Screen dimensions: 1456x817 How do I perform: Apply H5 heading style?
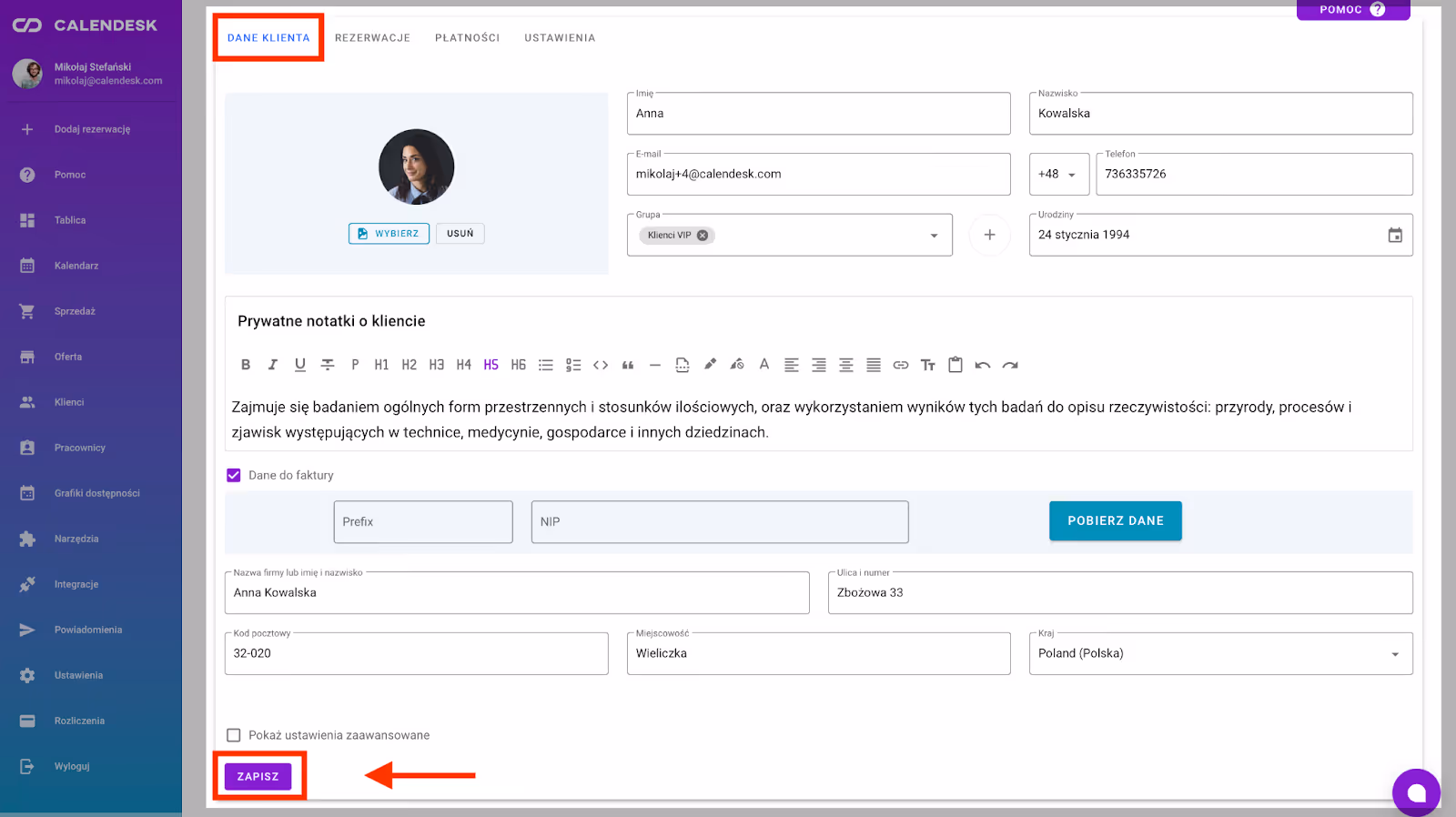pos(491,365)
